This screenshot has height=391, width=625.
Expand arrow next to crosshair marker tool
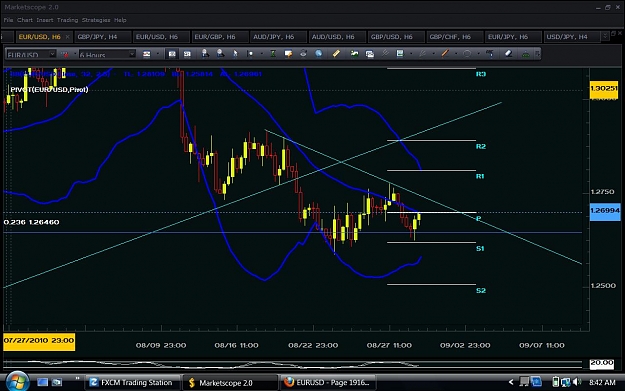[261, 54]
